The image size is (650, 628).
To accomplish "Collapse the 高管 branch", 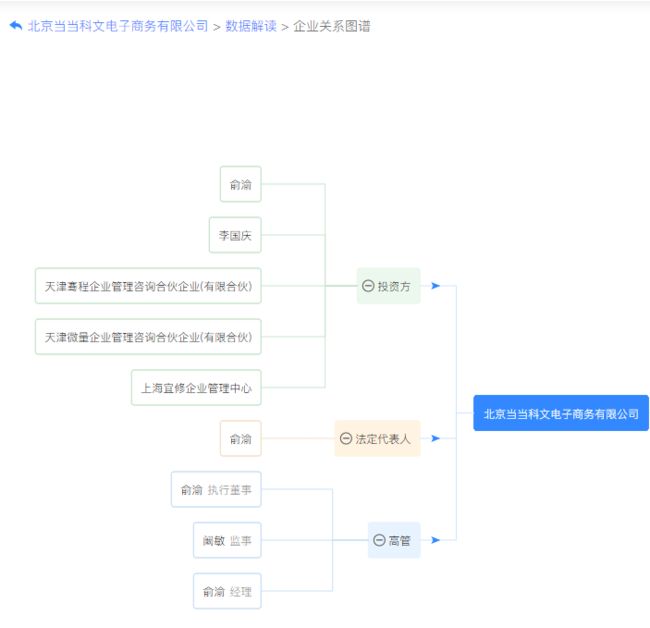I will coord(379,540).
